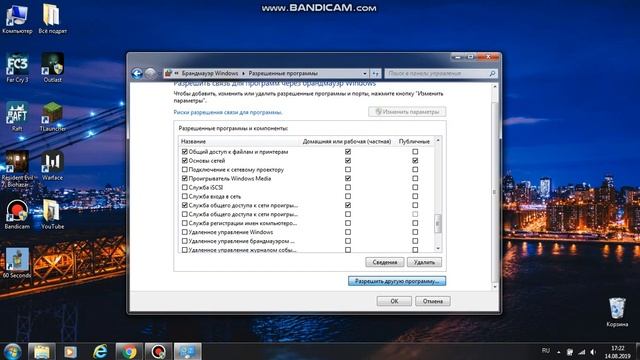This screenshot has width=640, height=360.
Task: Click the Разрешенные программы breadcrumb
Action: pos(283,73)
